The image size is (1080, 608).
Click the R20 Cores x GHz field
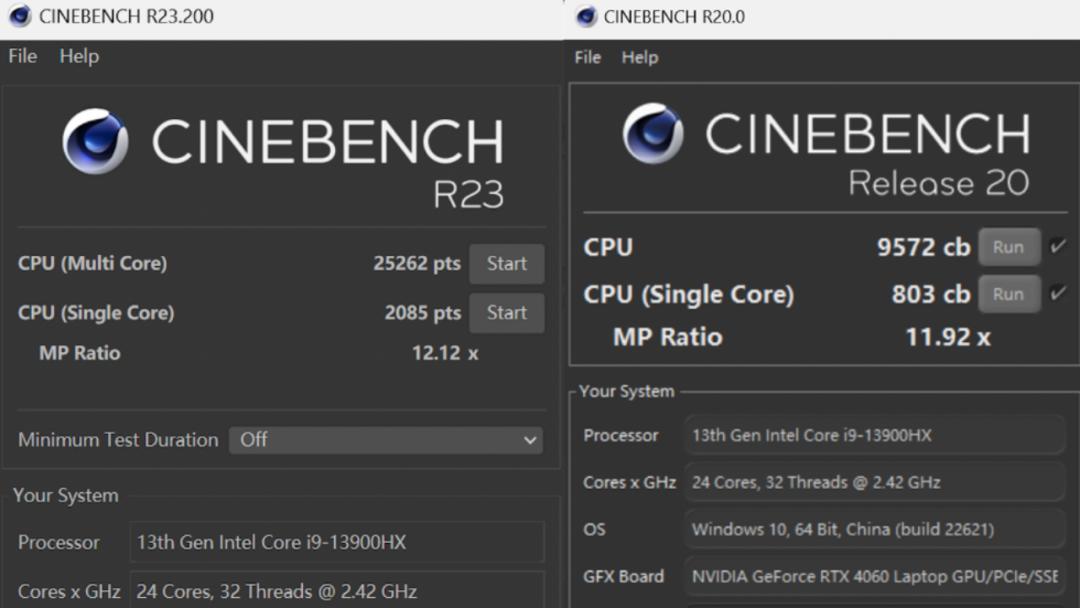click(874, 482)
